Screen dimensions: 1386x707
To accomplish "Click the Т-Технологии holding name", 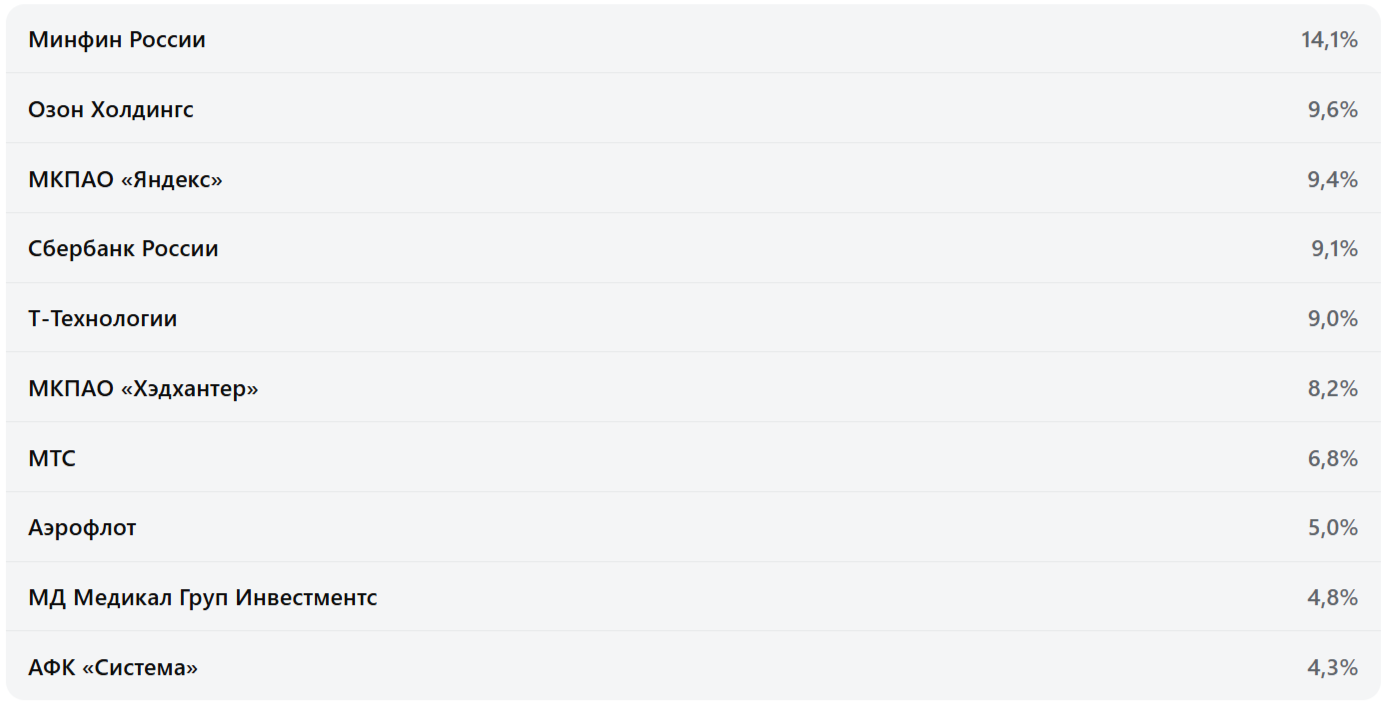I will click(x=103, y=319).
